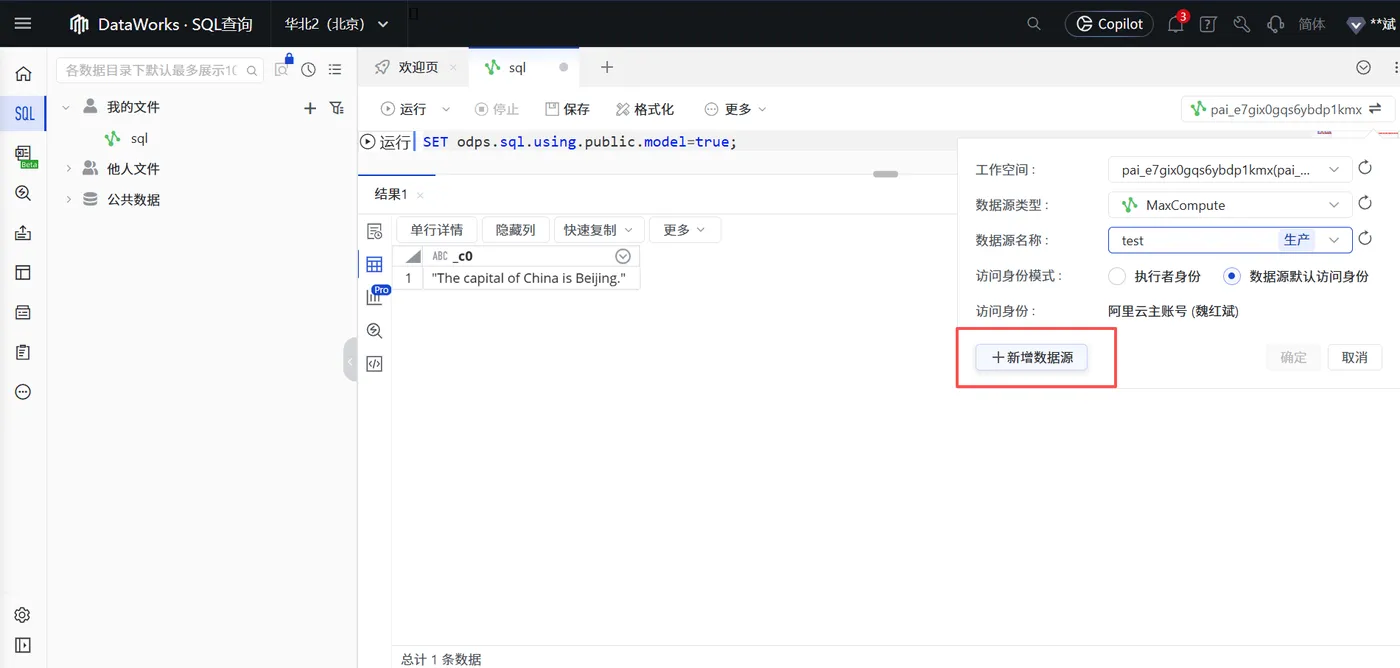The height and width of the screenshot is (668, 1400).
Task: Add a new file with plus icon
Action: 310,108
